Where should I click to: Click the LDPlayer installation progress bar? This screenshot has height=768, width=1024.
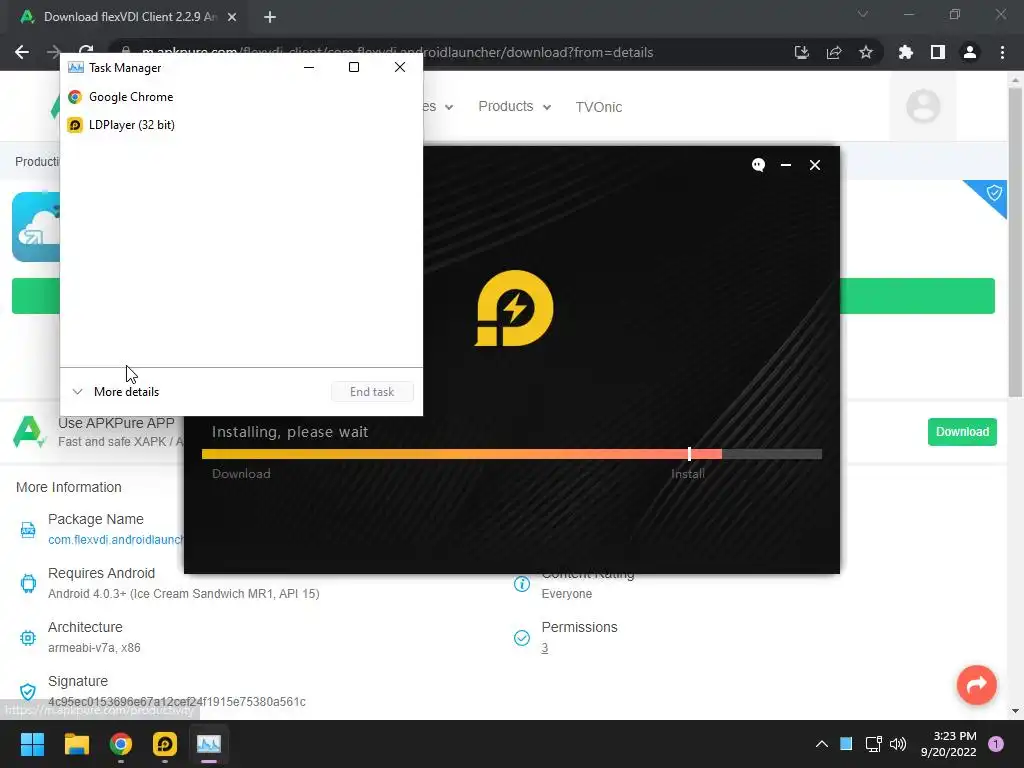(x=511, y=454)
